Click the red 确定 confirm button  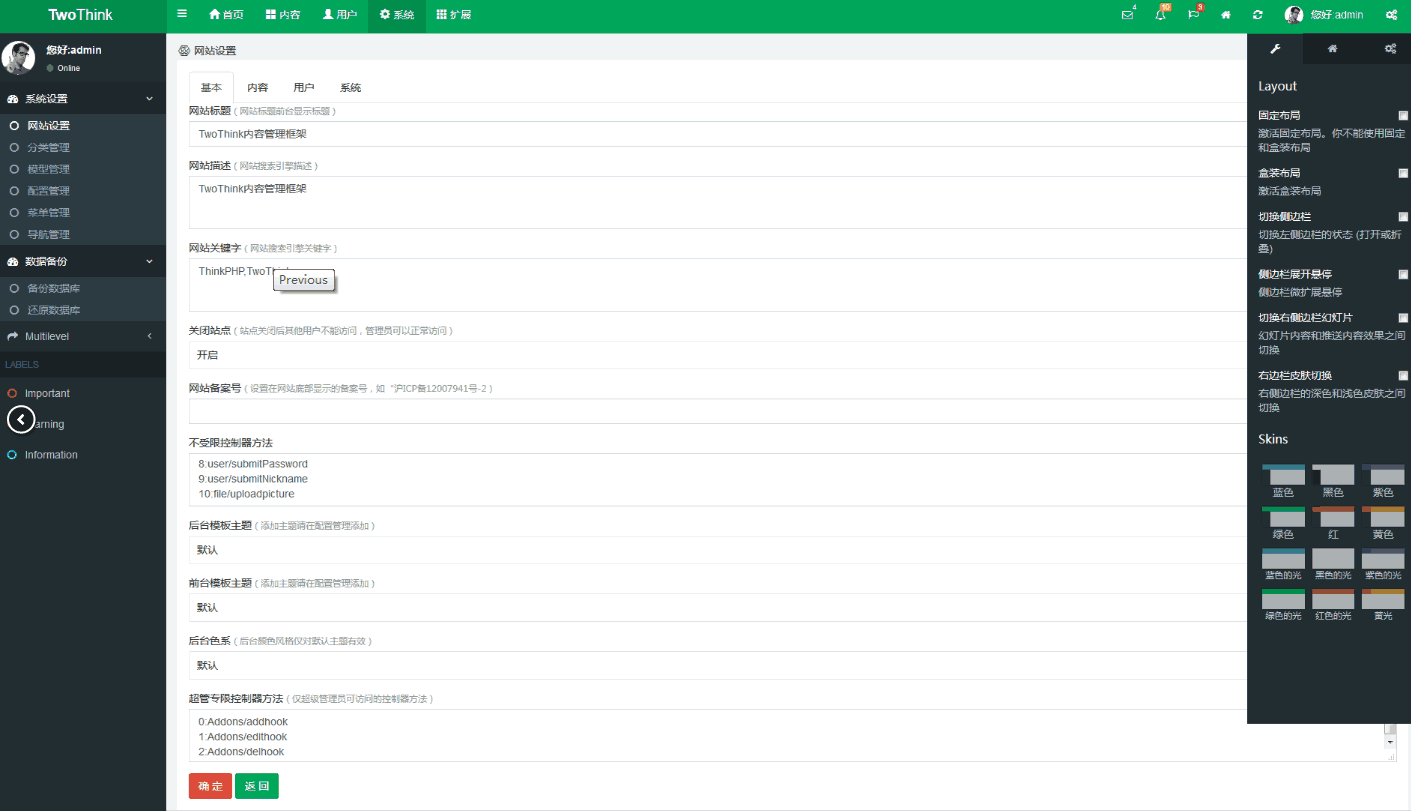point(209,786)
